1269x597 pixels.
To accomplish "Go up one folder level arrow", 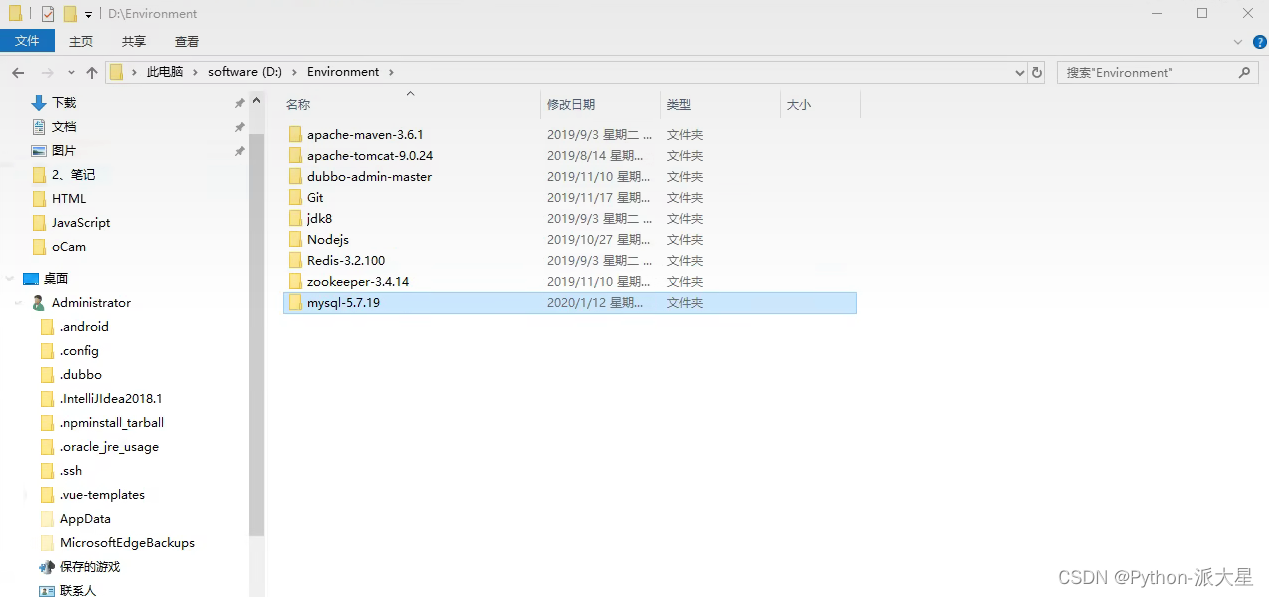I will (92, 72).
